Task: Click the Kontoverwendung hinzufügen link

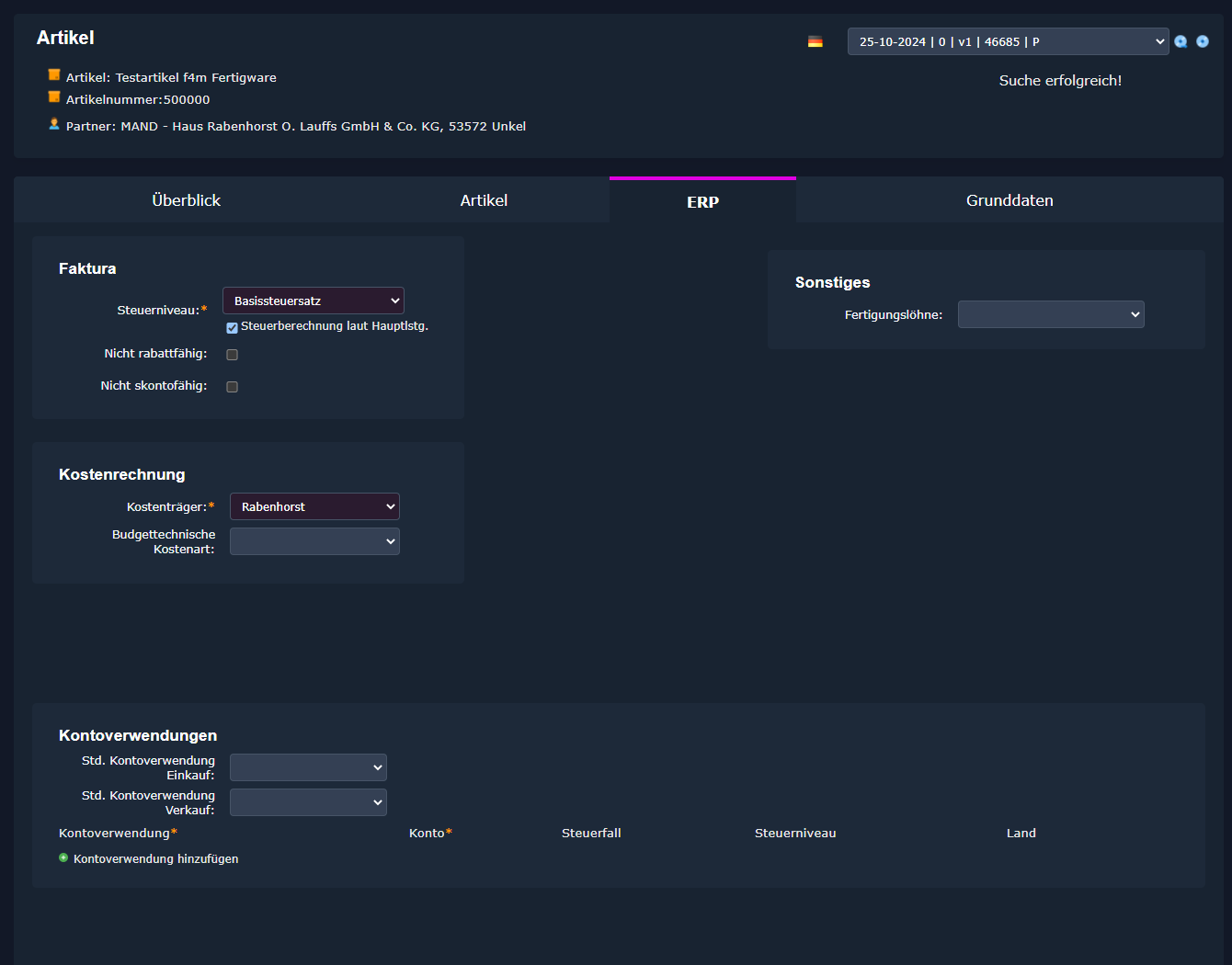Action: click(x=155, y=858)
